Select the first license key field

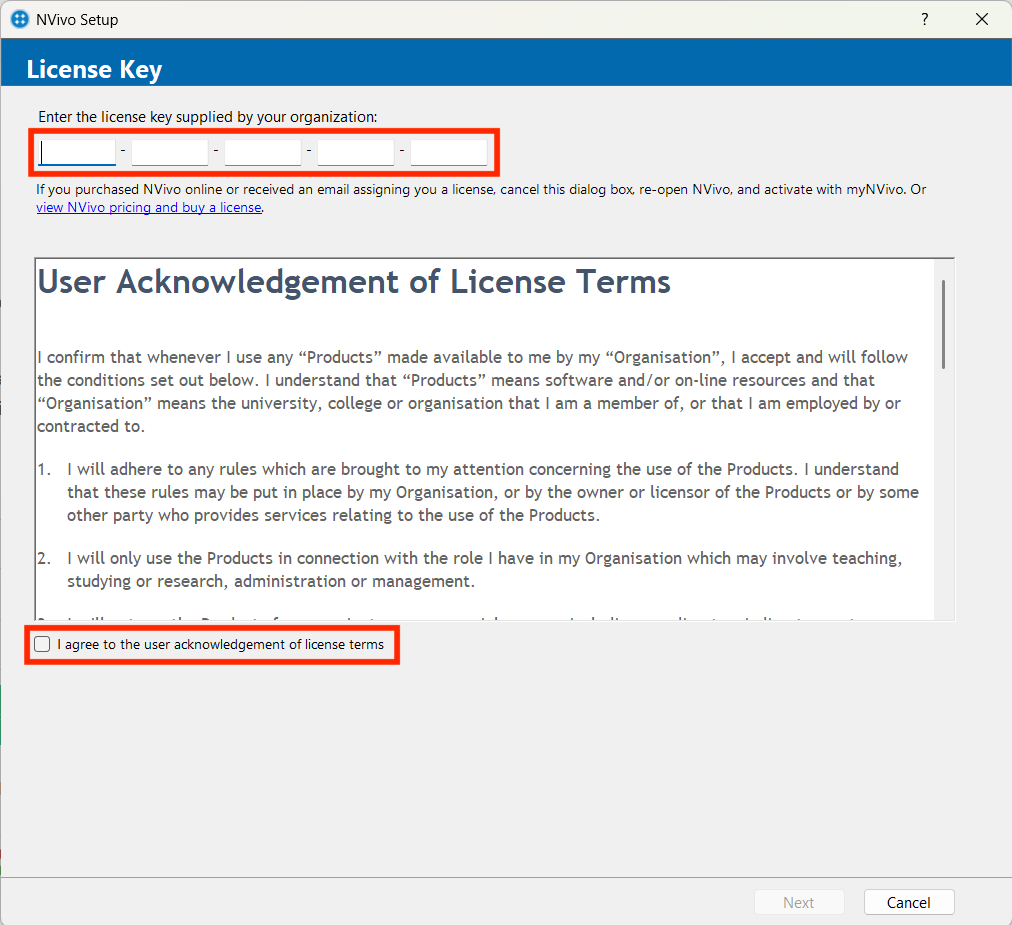(x=77, y=151)
